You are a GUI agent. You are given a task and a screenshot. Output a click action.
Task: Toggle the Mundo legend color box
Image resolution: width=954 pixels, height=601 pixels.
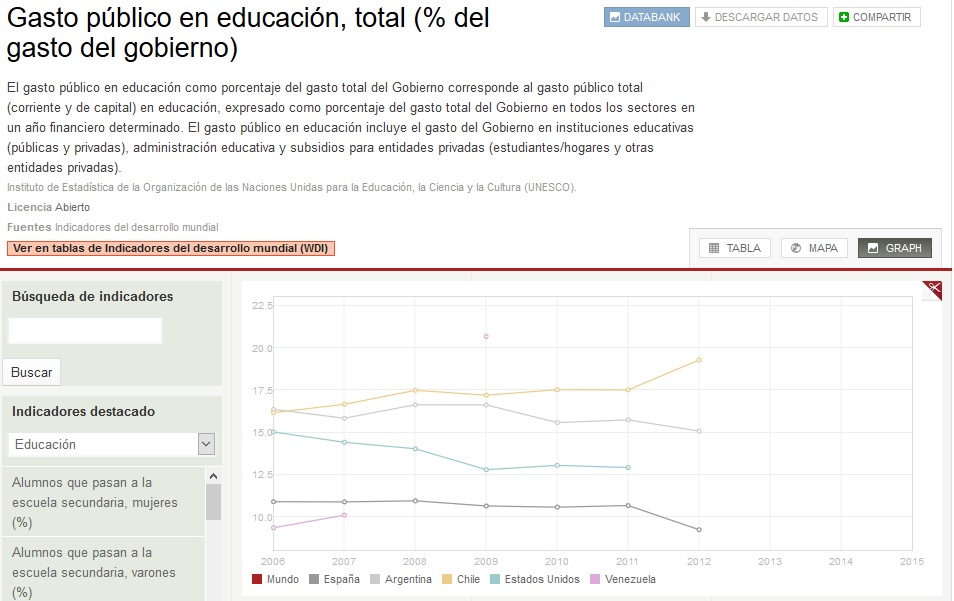258,579
